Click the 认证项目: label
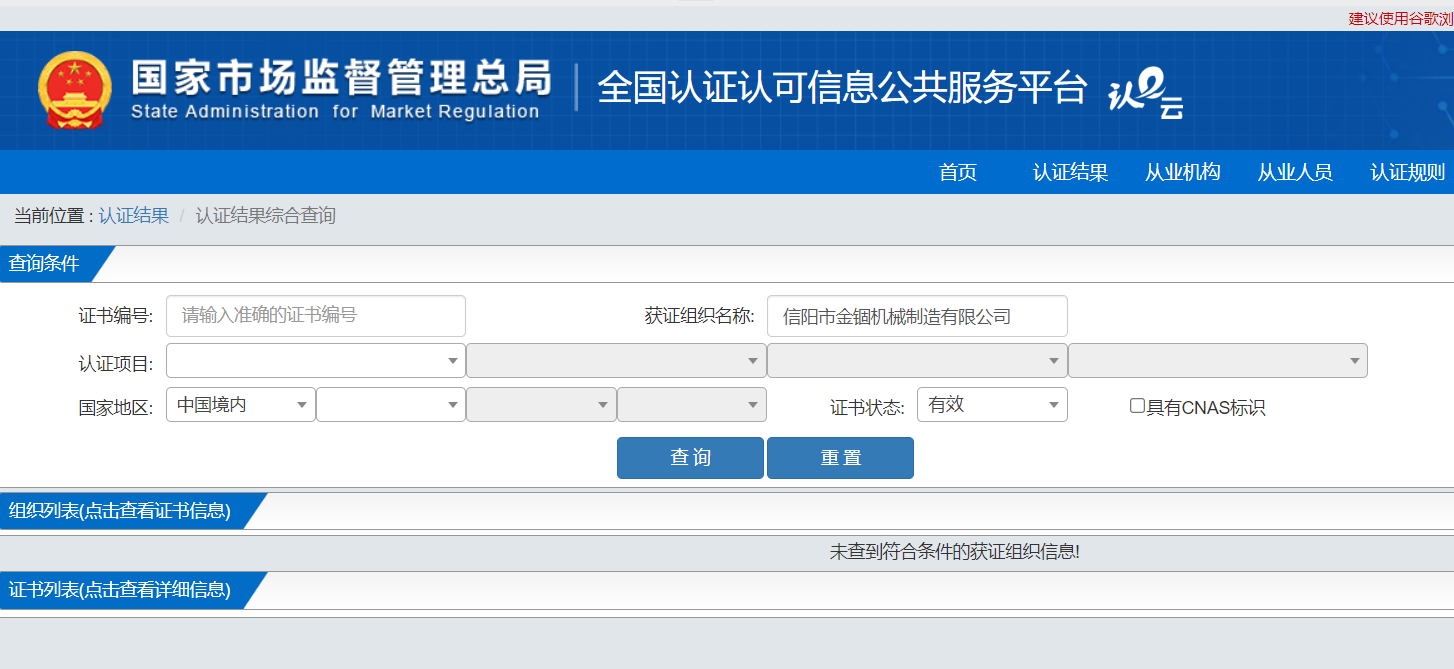This screenshot has height=669, width=1454. [116, 364]
